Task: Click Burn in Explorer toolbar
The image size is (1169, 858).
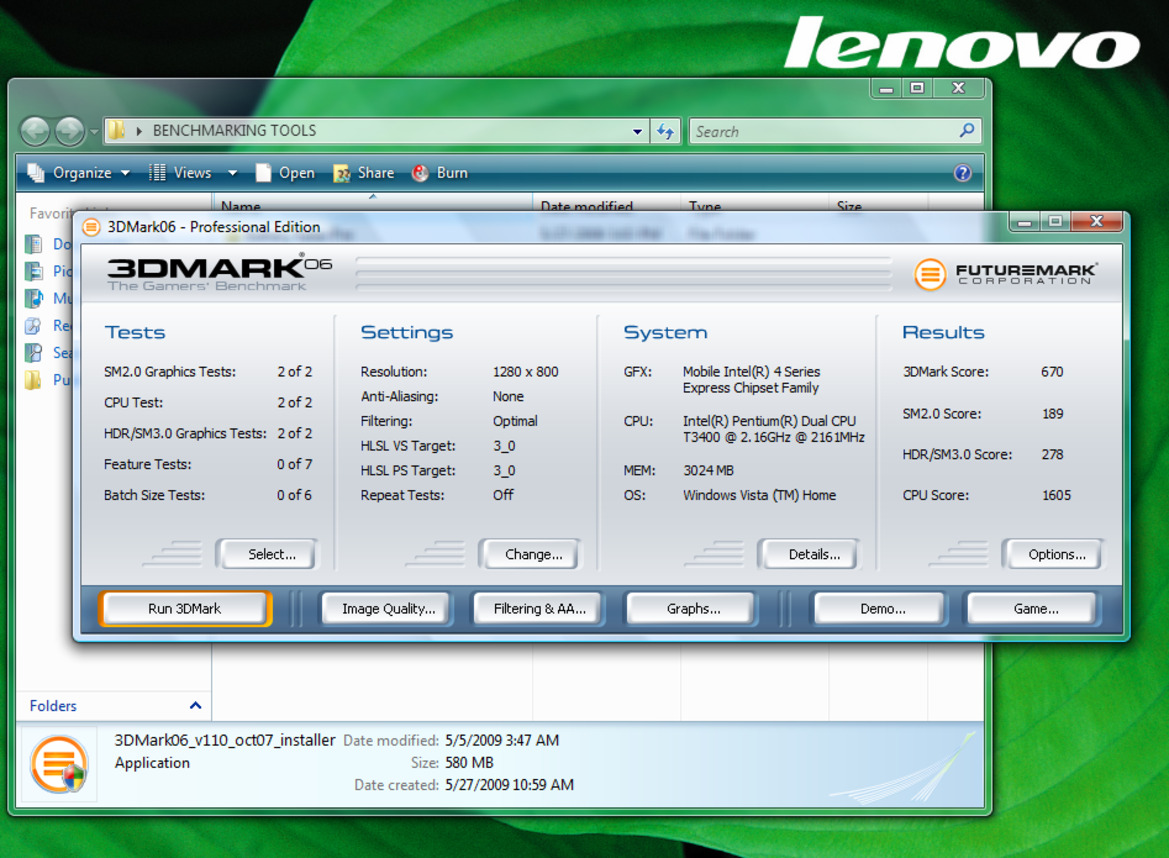Action: click(440, 173)
